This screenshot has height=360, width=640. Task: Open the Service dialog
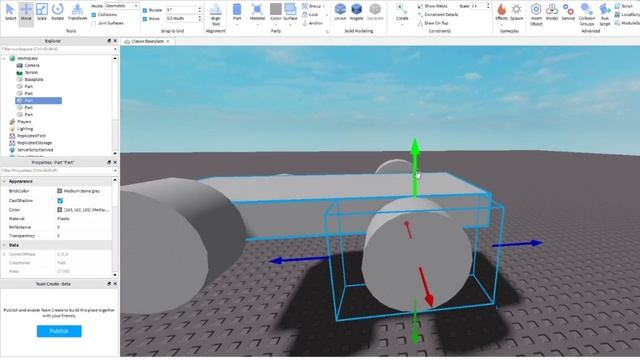coord(568,12)
